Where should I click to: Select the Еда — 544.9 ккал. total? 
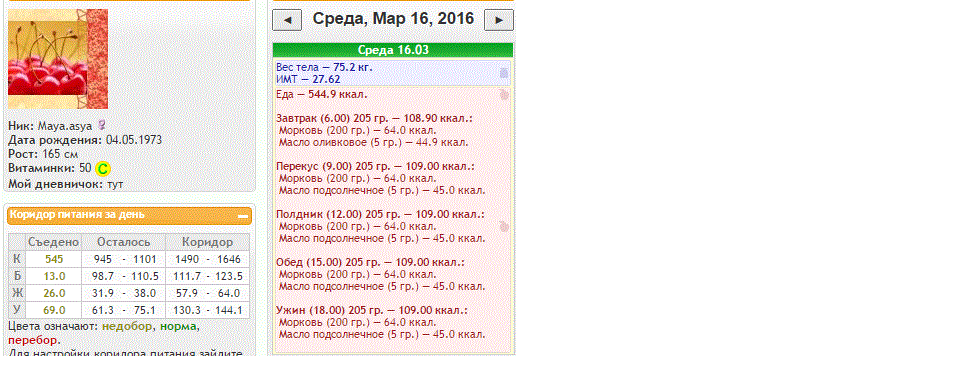pos(322,95)
